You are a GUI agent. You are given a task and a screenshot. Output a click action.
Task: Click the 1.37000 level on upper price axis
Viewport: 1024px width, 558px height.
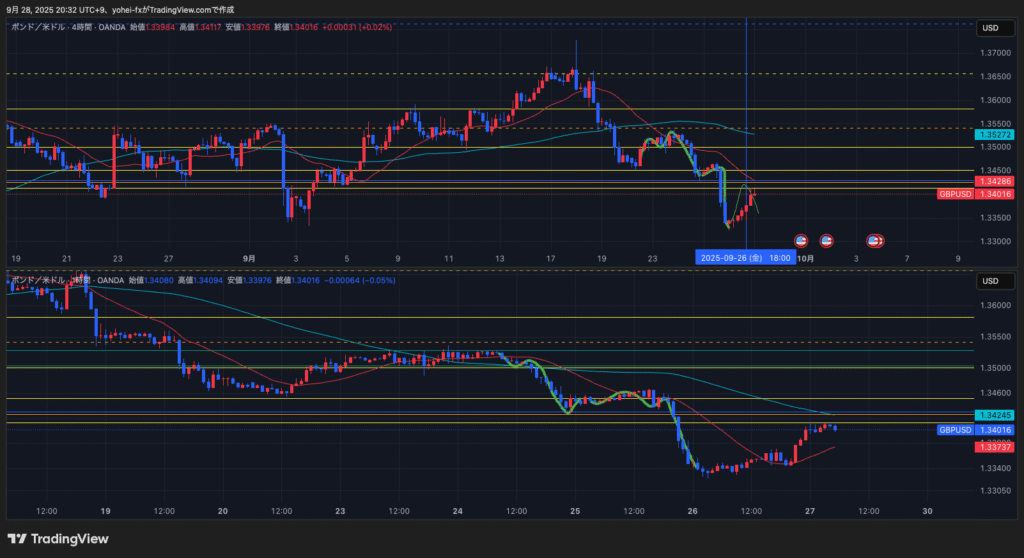tap(993, 52)
